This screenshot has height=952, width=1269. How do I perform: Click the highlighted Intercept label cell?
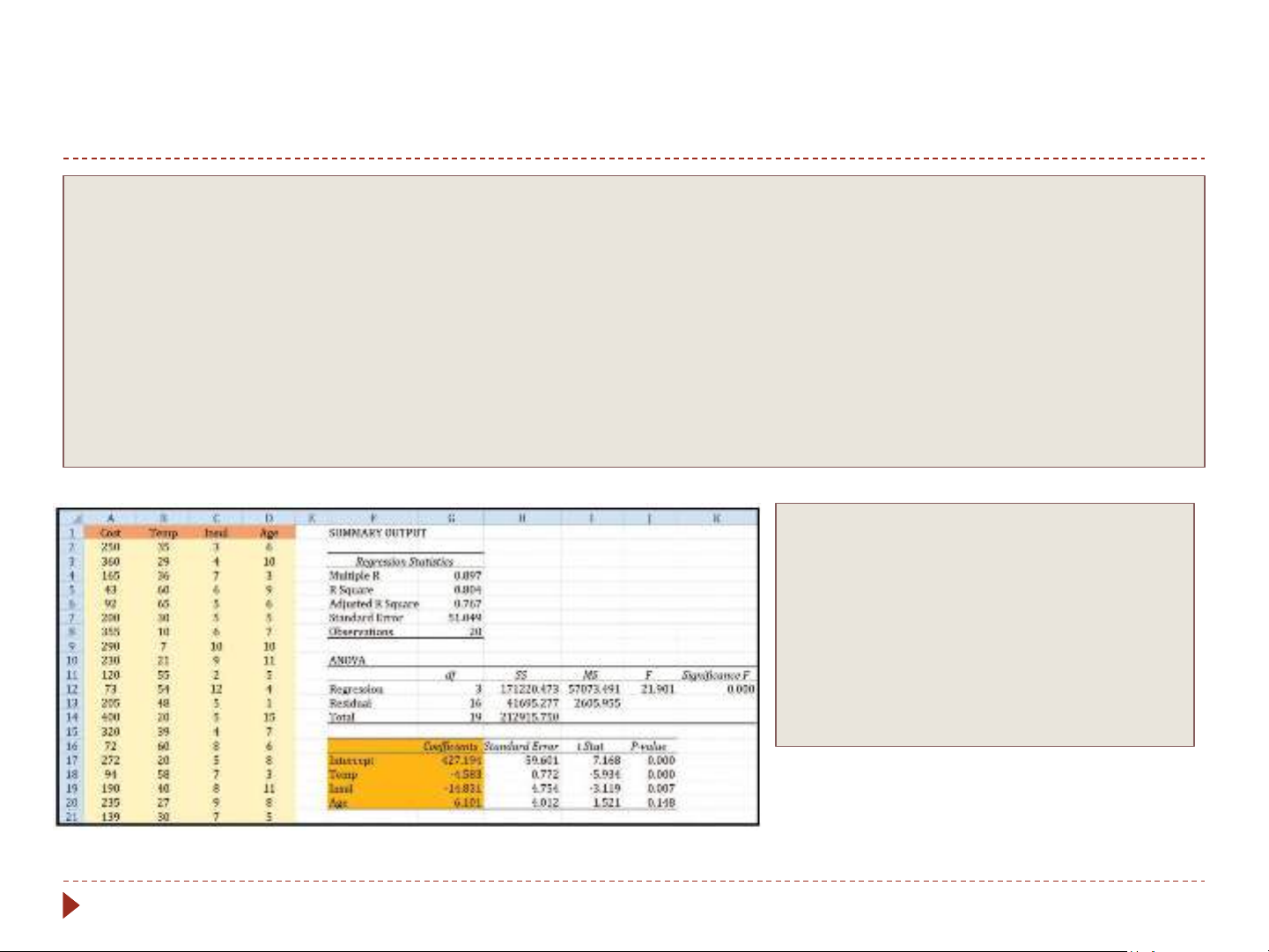351,760
